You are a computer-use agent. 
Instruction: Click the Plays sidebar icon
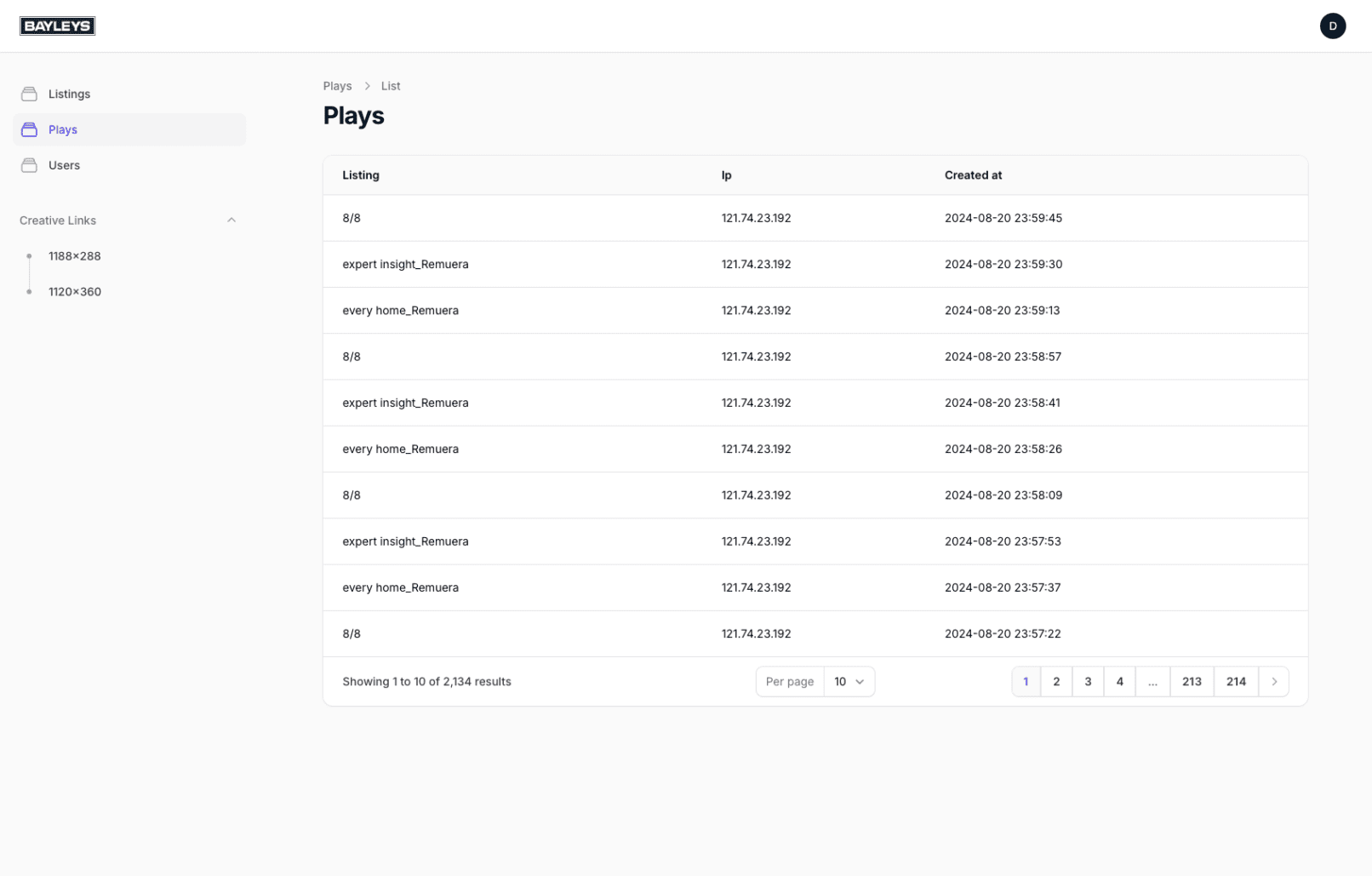tap(29, 130)
